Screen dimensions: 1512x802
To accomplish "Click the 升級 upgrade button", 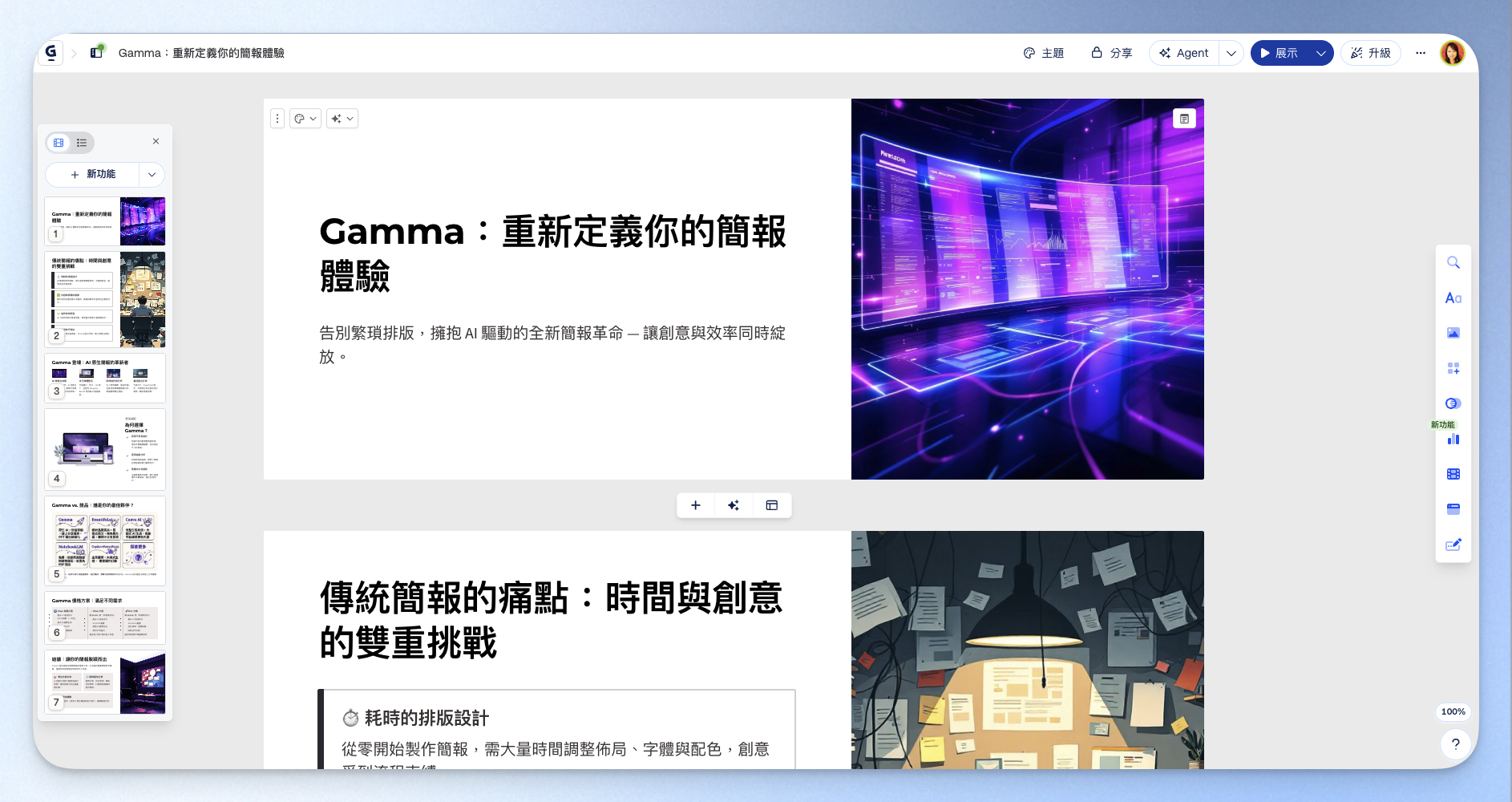I will click(1370, 54).
